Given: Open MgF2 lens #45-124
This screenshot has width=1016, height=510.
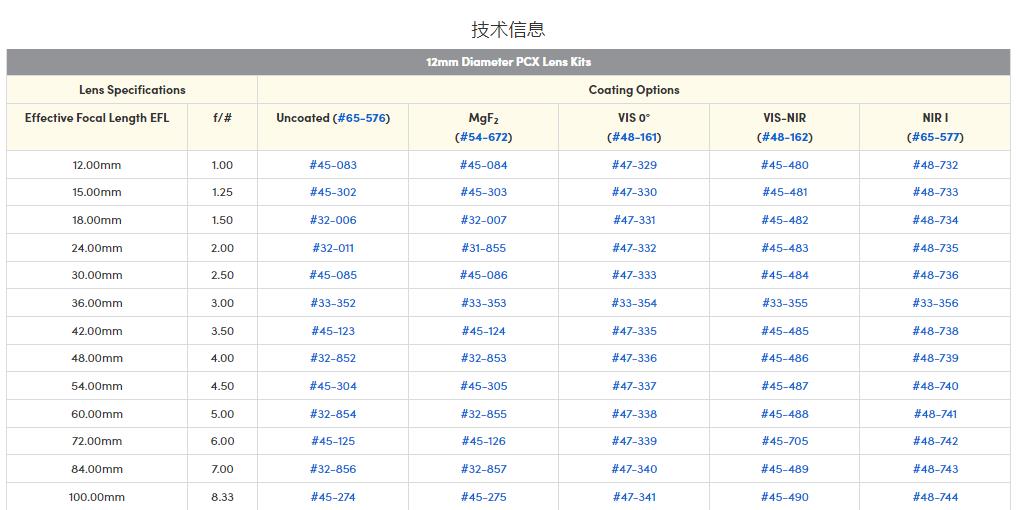Looking at the screenshot, I should pyautogui.click(x=483, y=331).
